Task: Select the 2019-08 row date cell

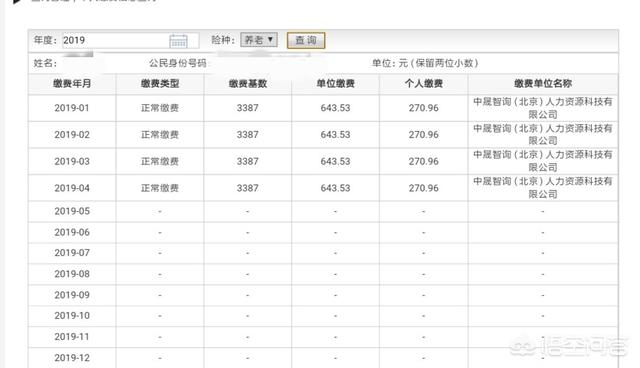Action: [x=72, y=274]
